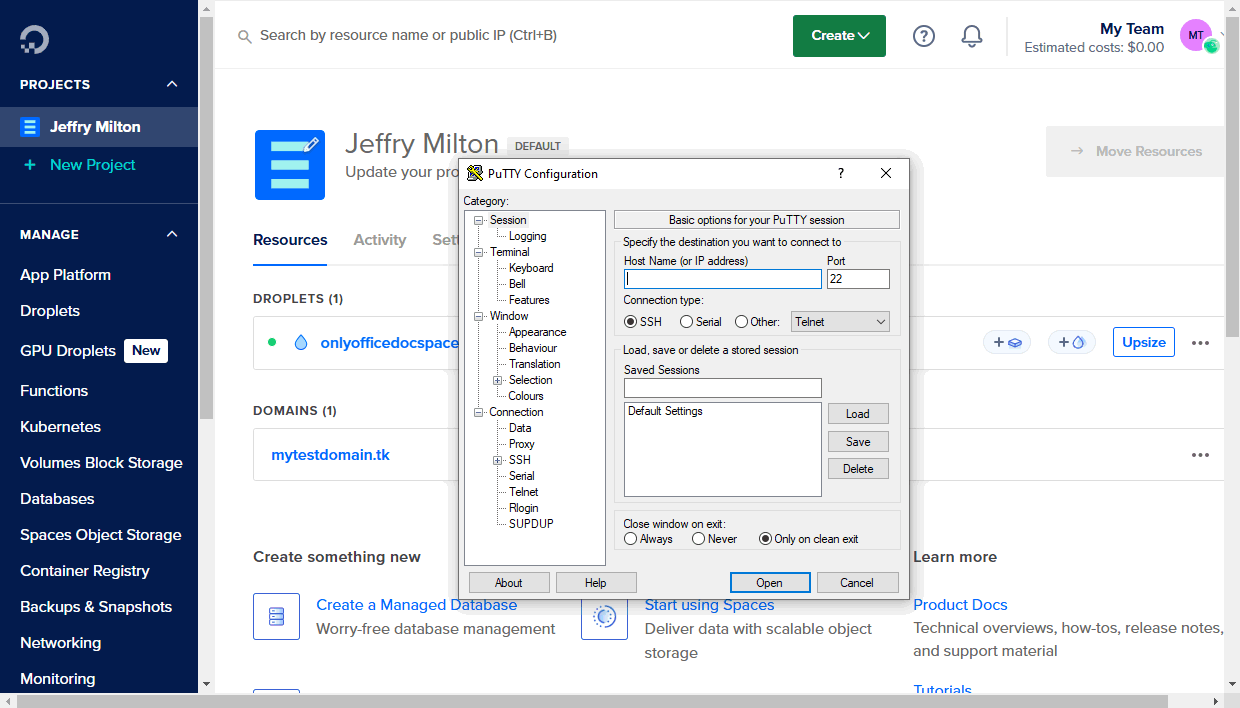1240x708 pixels.
Task: Click the Managed Database icon
Action: tap(276, 617)
